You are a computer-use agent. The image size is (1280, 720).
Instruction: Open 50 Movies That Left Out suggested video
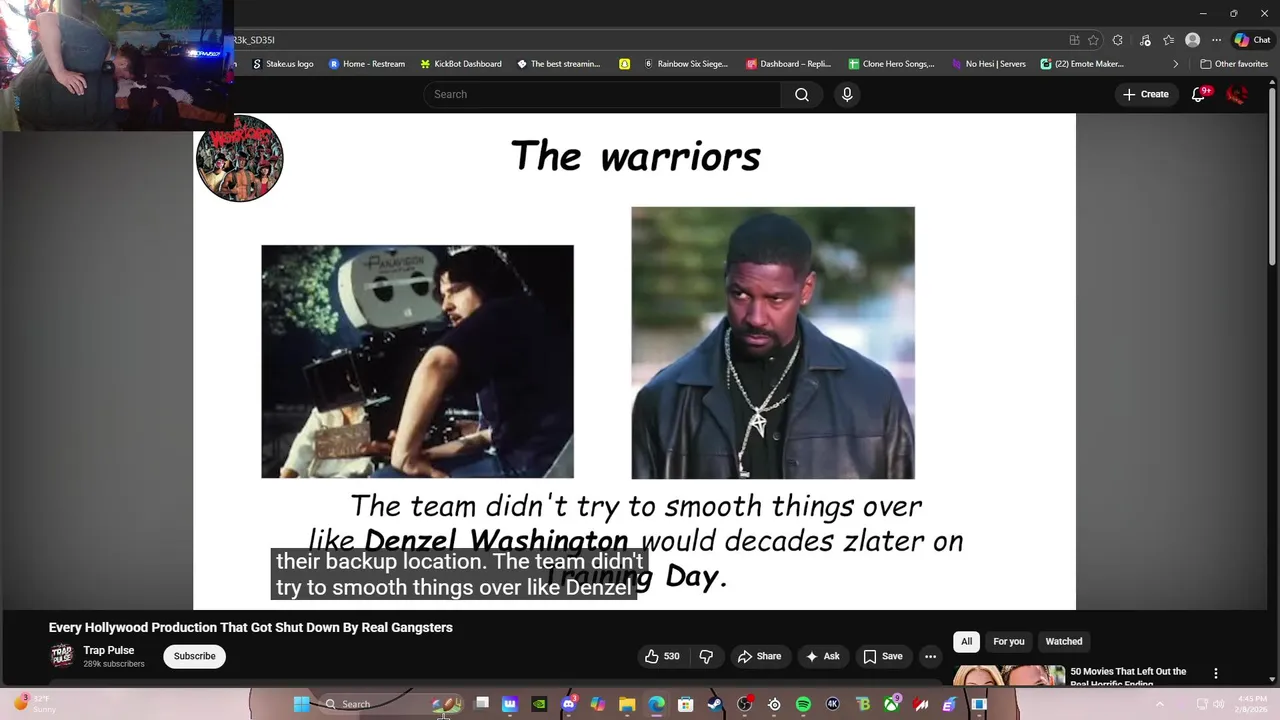coord(1128,677)
